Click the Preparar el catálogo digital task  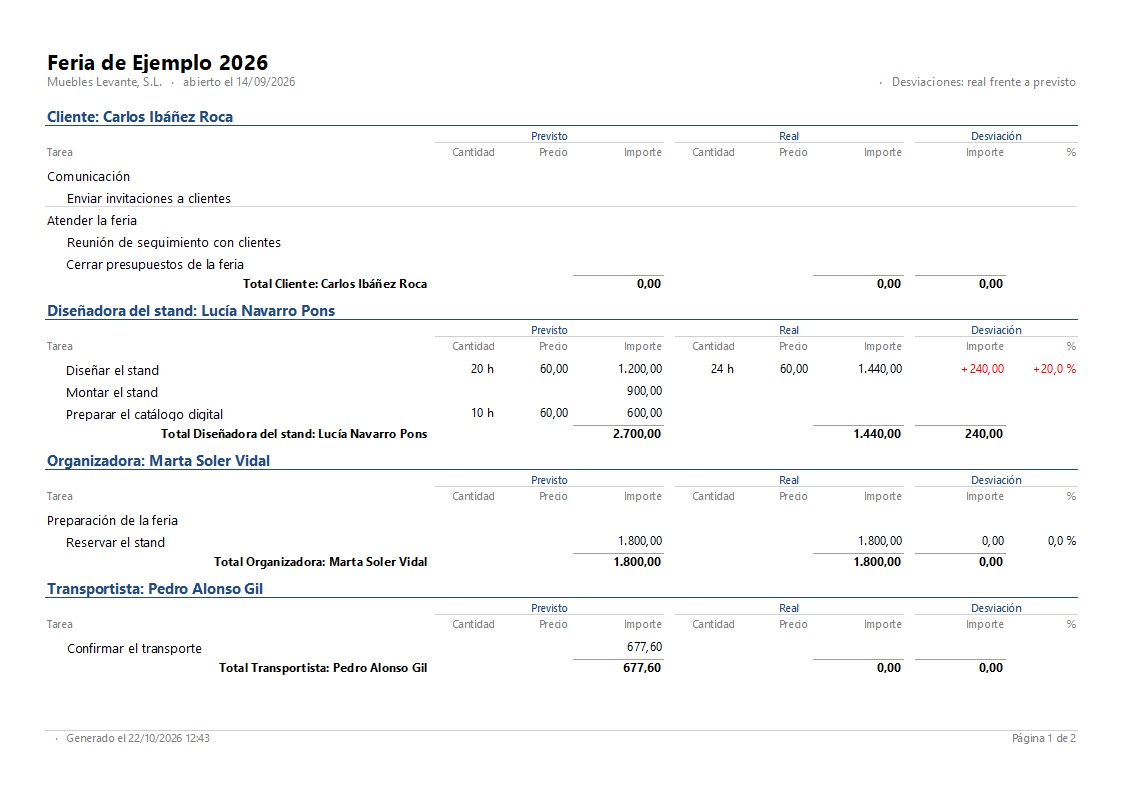click(x=145, y=415)
